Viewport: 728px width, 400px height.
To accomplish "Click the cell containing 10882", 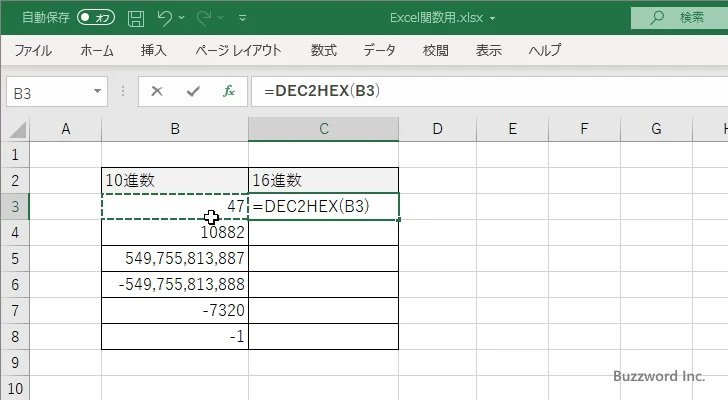I will tap(175, 232).
